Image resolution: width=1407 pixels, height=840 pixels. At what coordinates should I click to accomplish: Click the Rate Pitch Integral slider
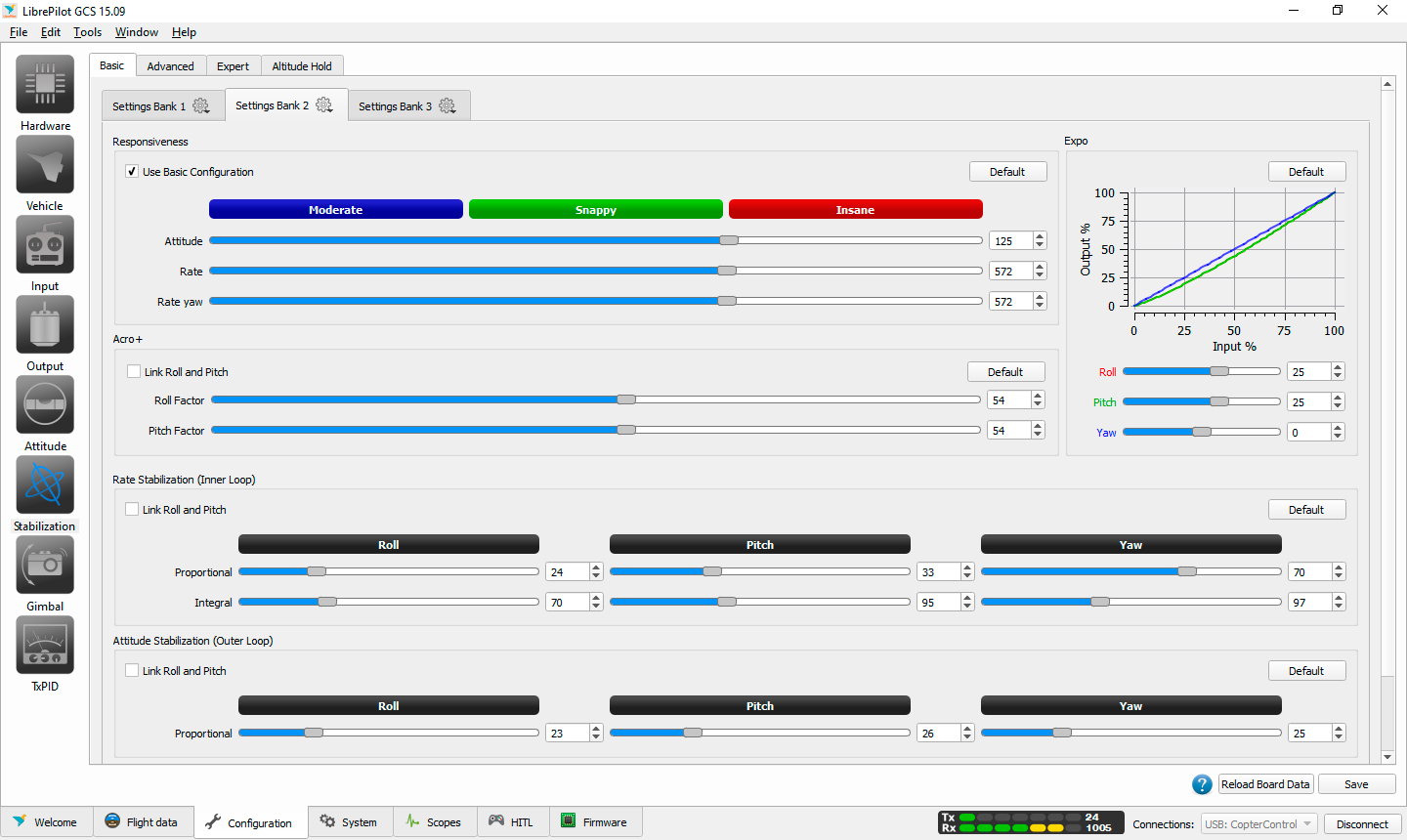760,602
